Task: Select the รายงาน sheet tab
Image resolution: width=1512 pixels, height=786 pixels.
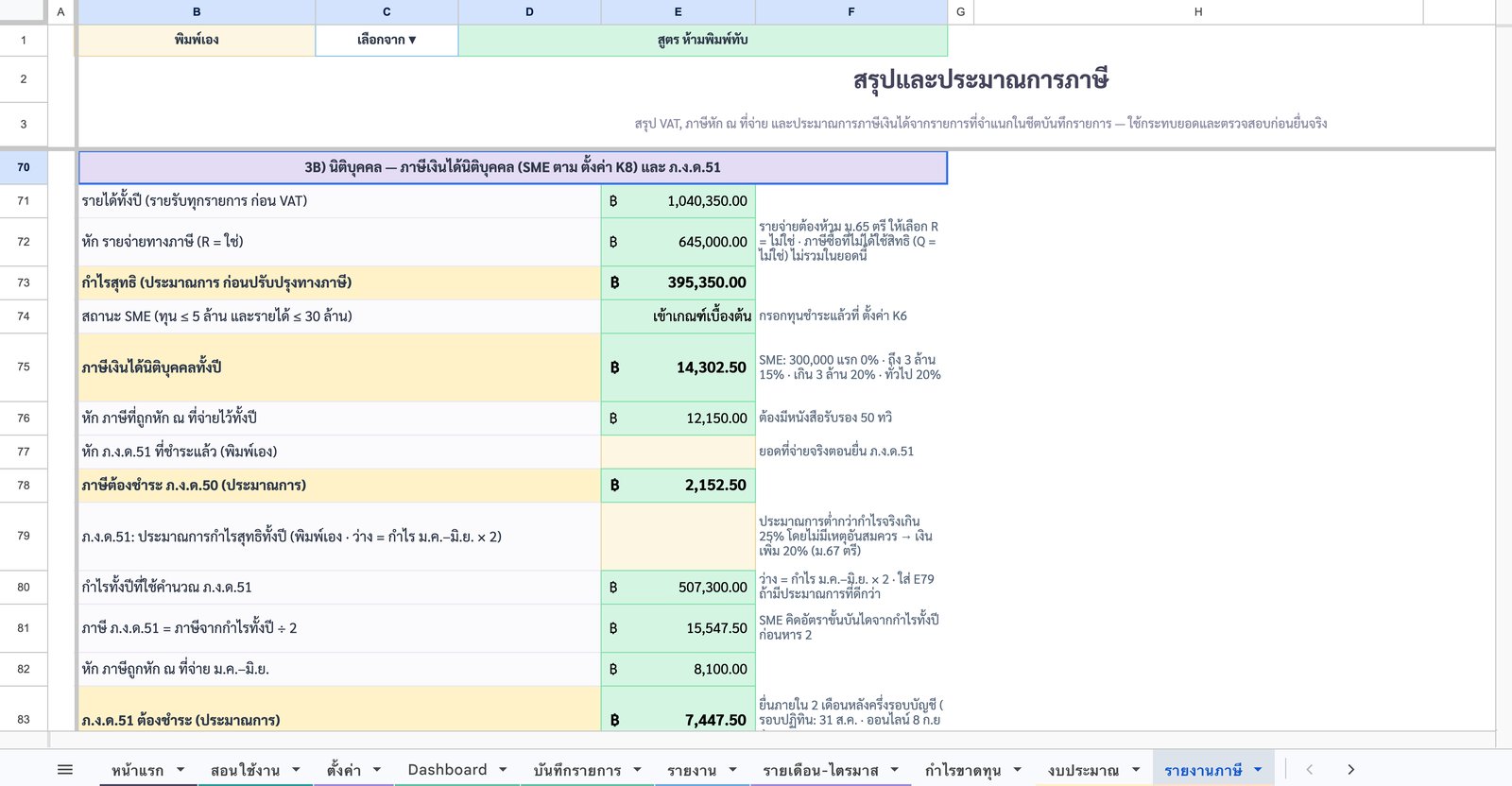Action: pos(692,770)
